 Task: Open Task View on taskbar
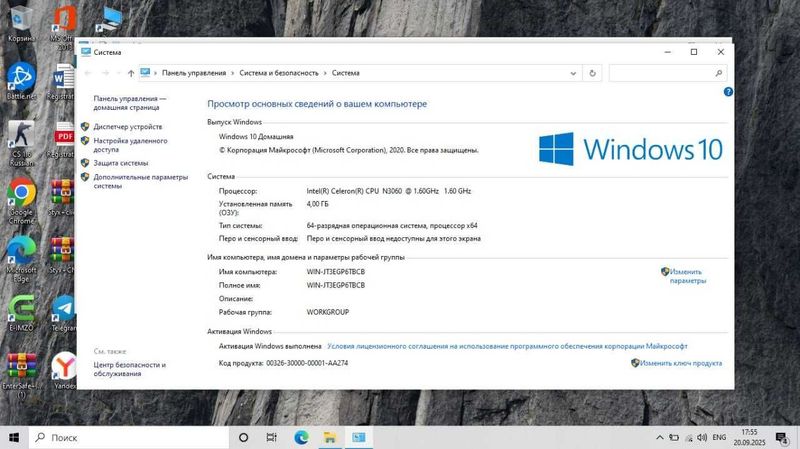click(271, 438)
